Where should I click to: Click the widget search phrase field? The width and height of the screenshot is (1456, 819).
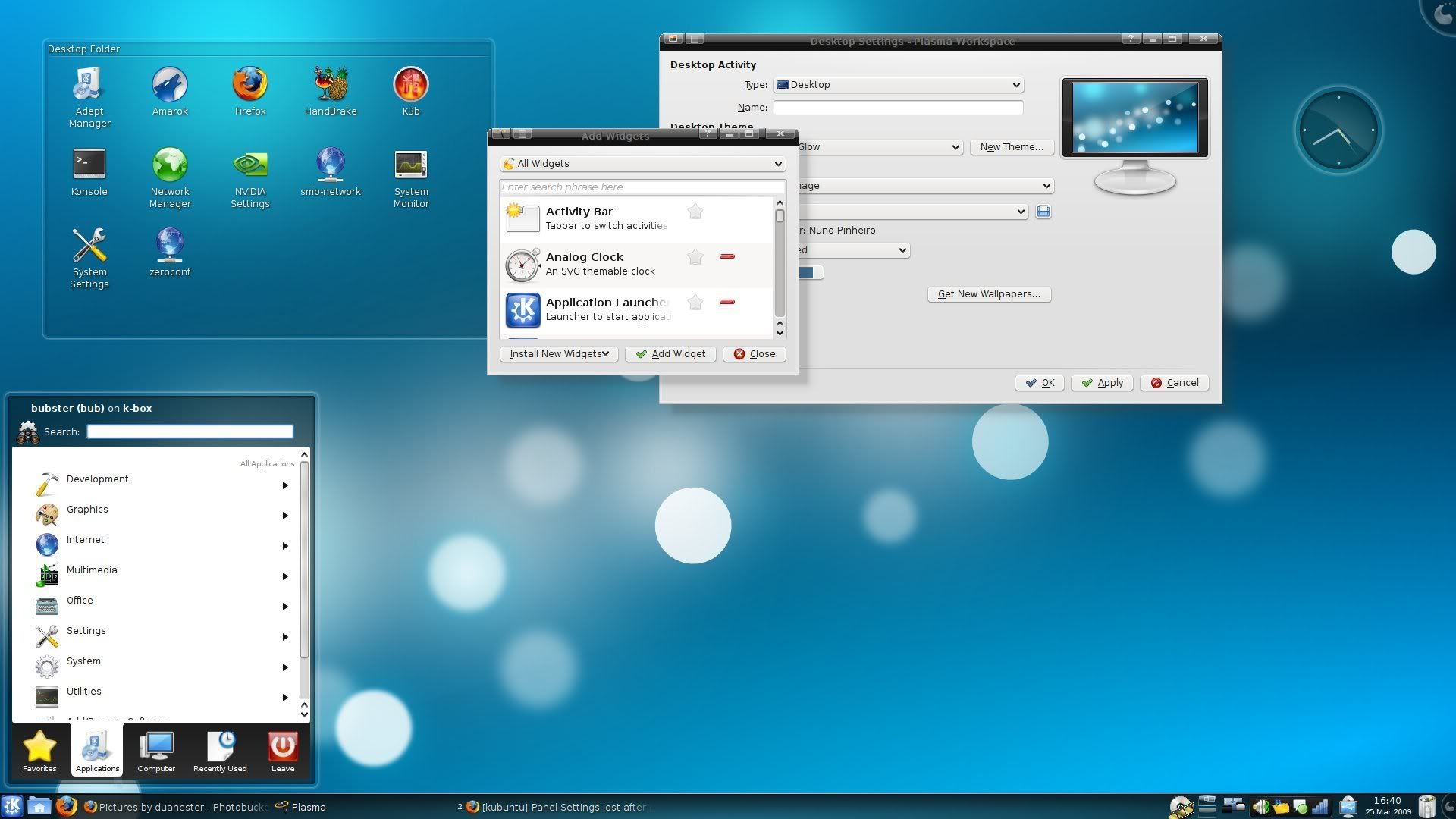click(x=642, y=187)
